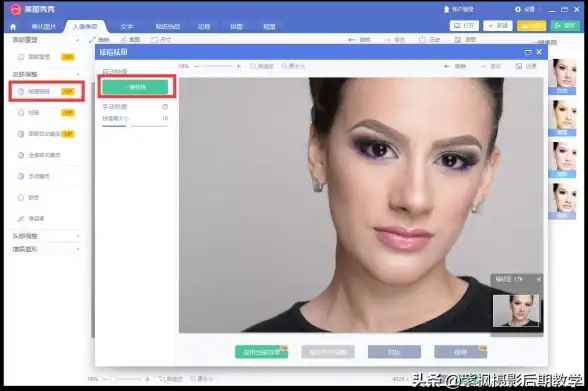Open the size tool in main toolbar
The width and height of the screenshot is (588, 391).
[161, 40]
